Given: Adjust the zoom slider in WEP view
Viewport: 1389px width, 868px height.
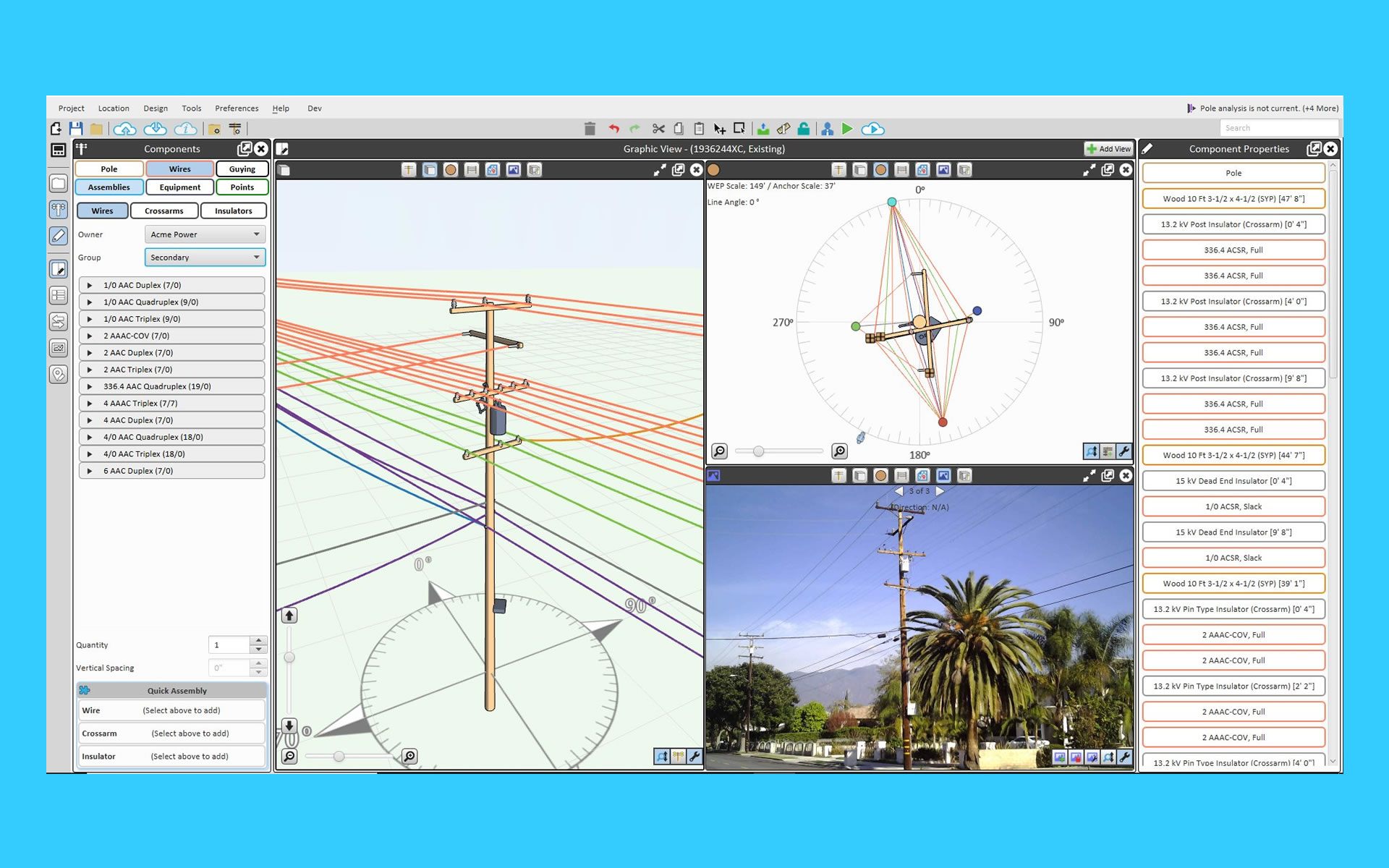Looking at the screenshot, I should (x=760, y=453).
